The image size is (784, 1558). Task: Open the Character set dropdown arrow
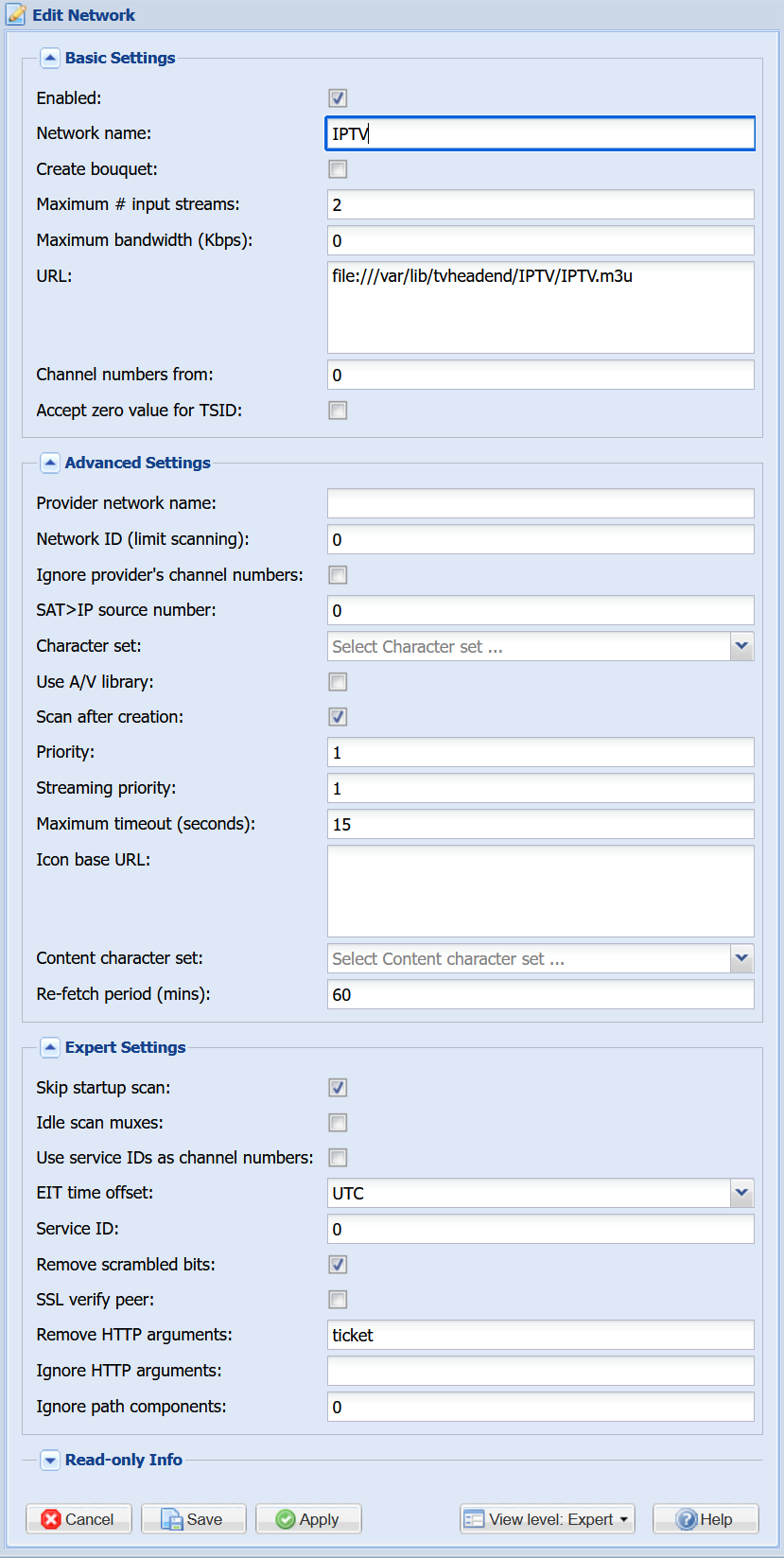tap(741, 646)
